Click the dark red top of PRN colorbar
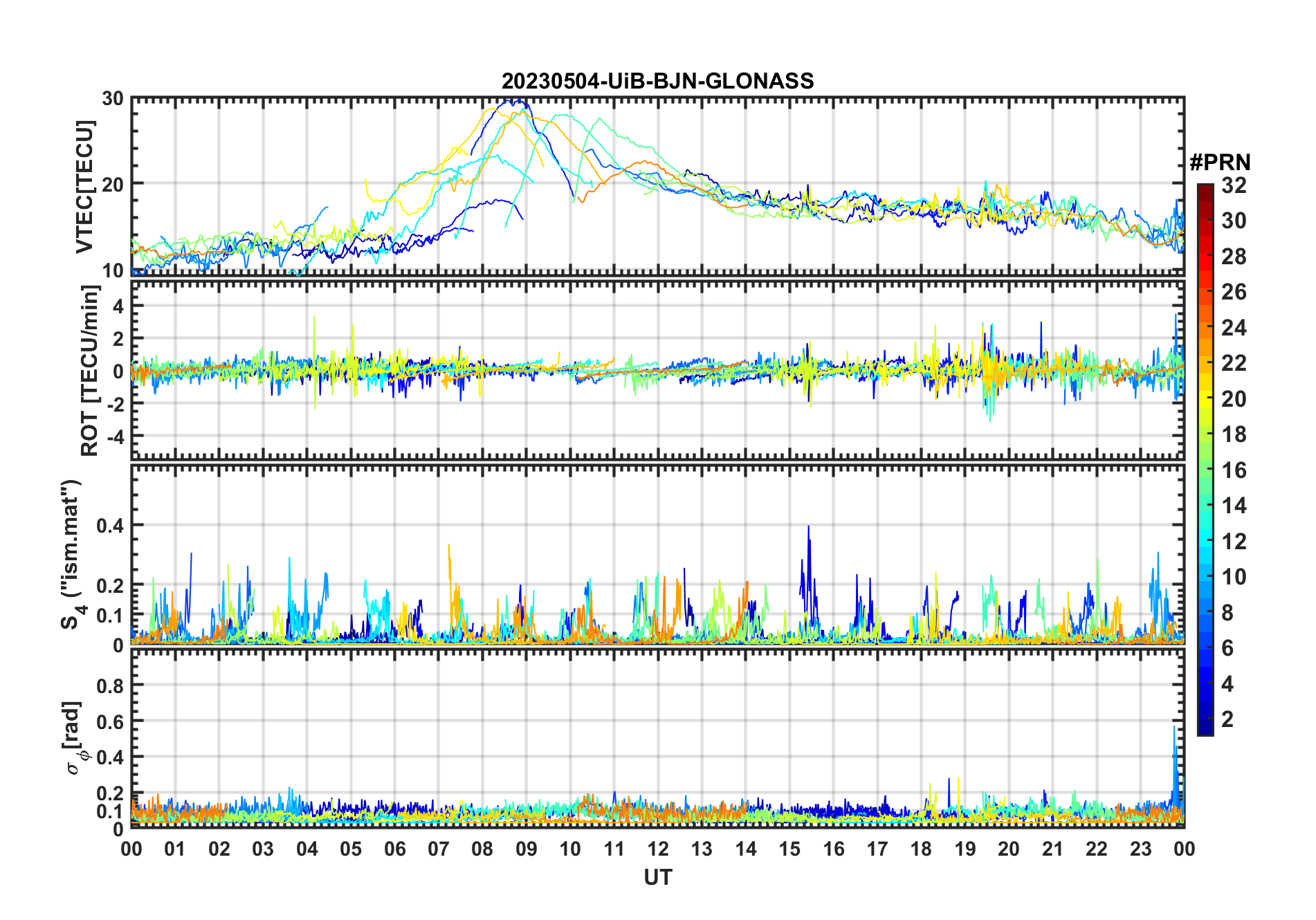Viewport: 1316px width, 920px height. 1205,189
